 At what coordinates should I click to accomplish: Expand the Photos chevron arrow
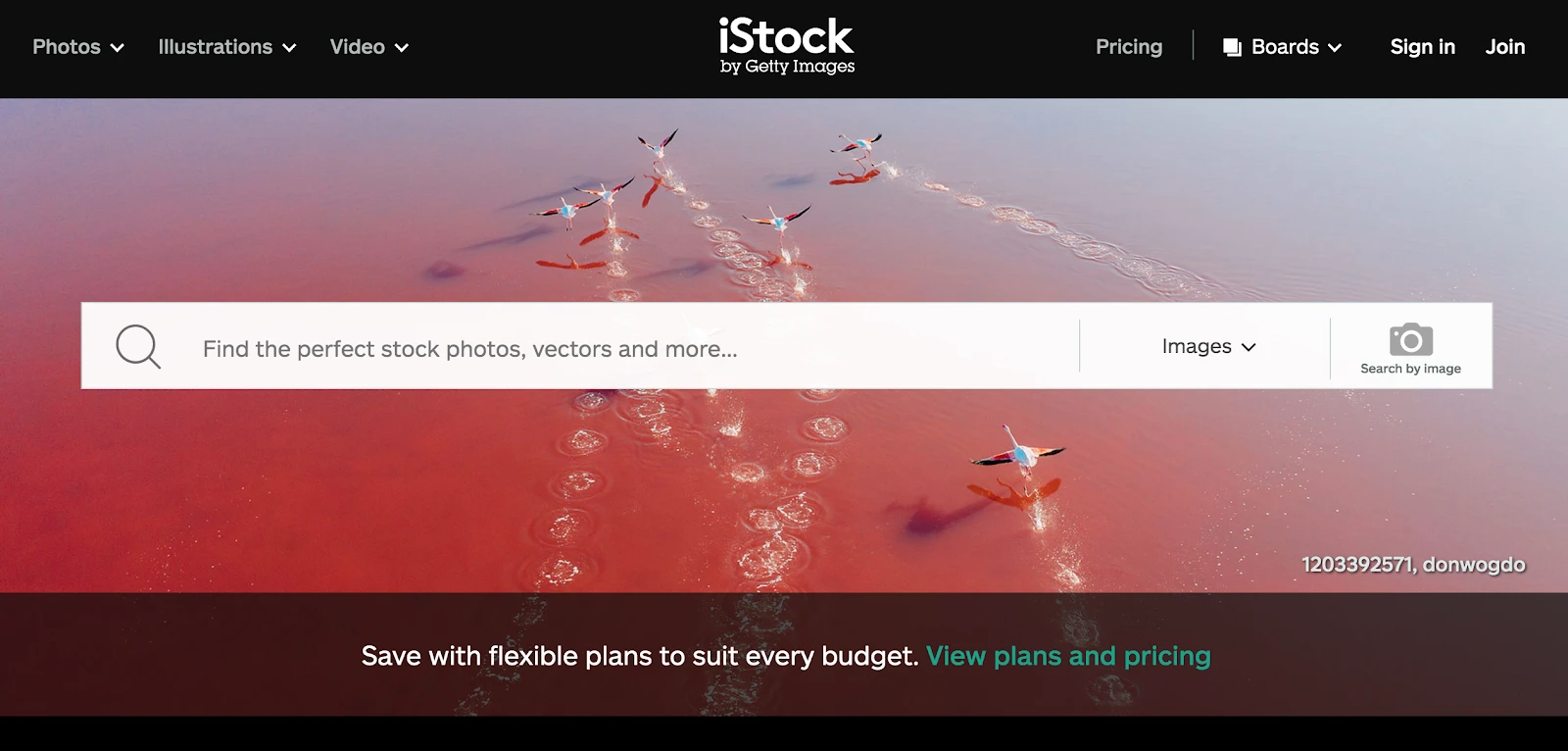118,48
